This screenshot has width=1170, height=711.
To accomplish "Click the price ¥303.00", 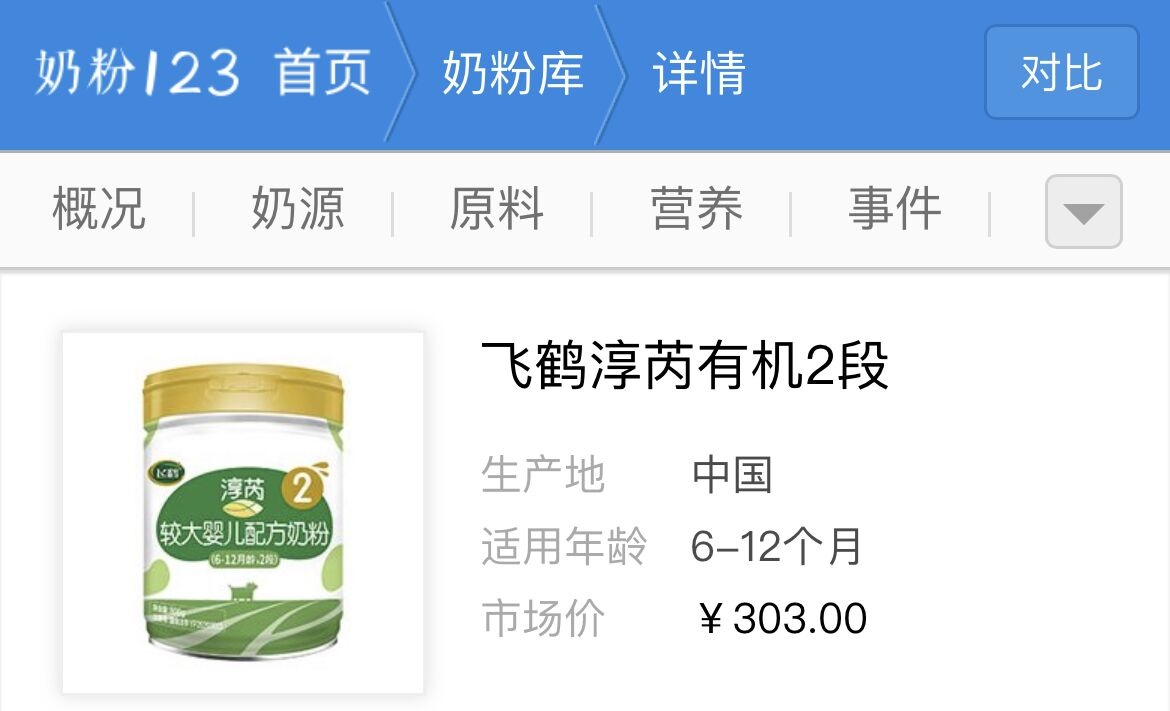I will [783, 618].
